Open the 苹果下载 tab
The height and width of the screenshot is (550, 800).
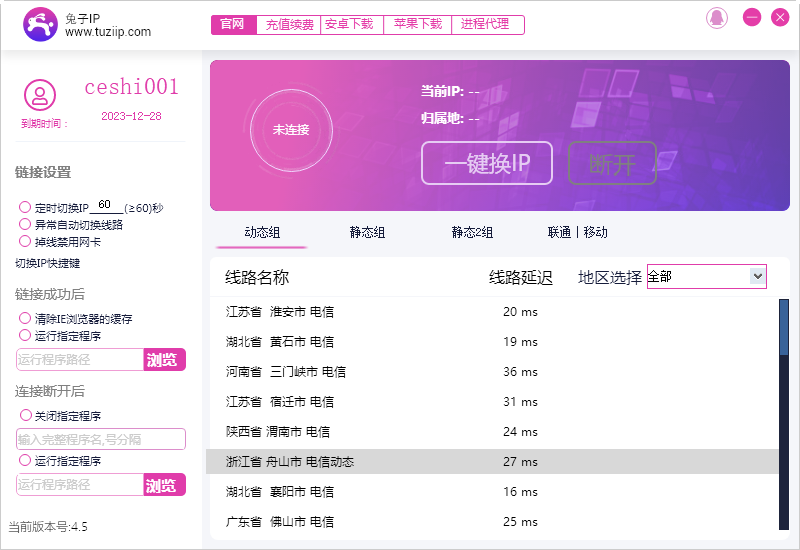pos(417,24)
